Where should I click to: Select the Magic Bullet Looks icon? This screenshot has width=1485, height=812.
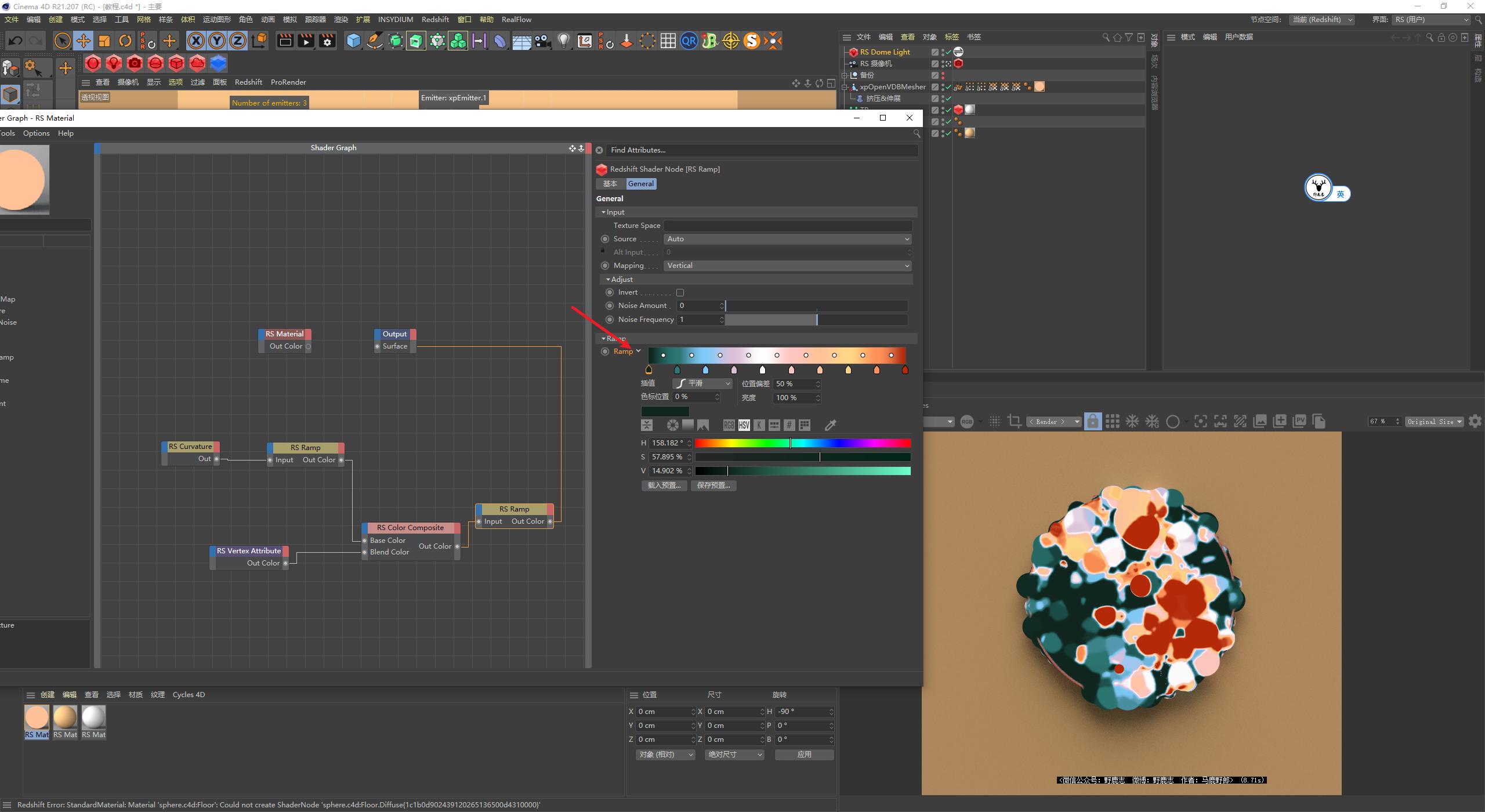coord(730,41)
